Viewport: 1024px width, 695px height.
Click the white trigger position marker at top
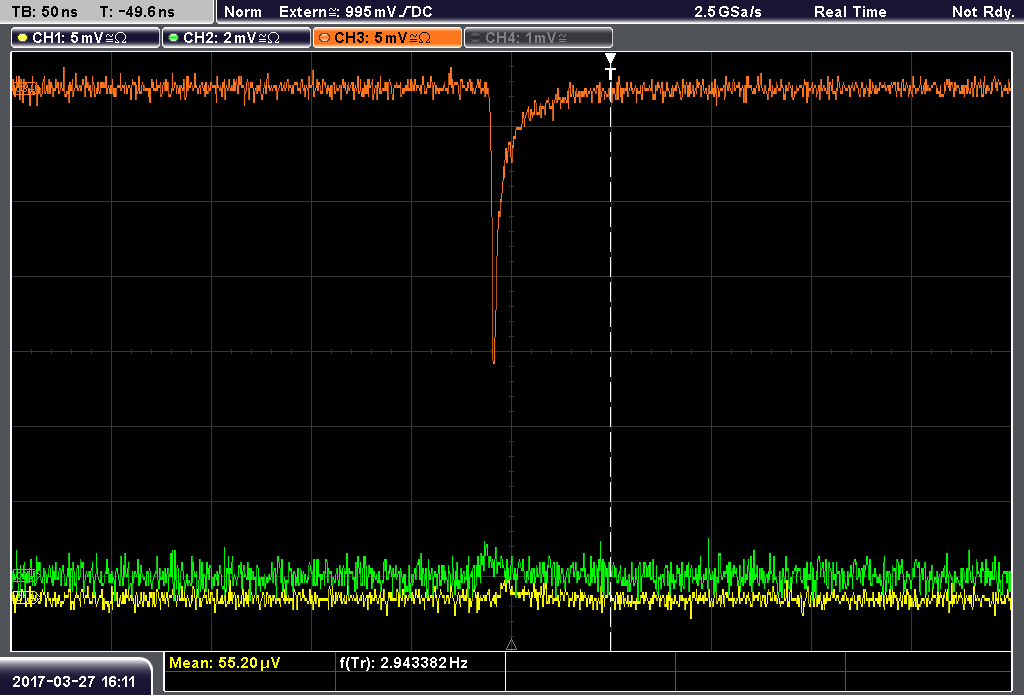[610, 67]
